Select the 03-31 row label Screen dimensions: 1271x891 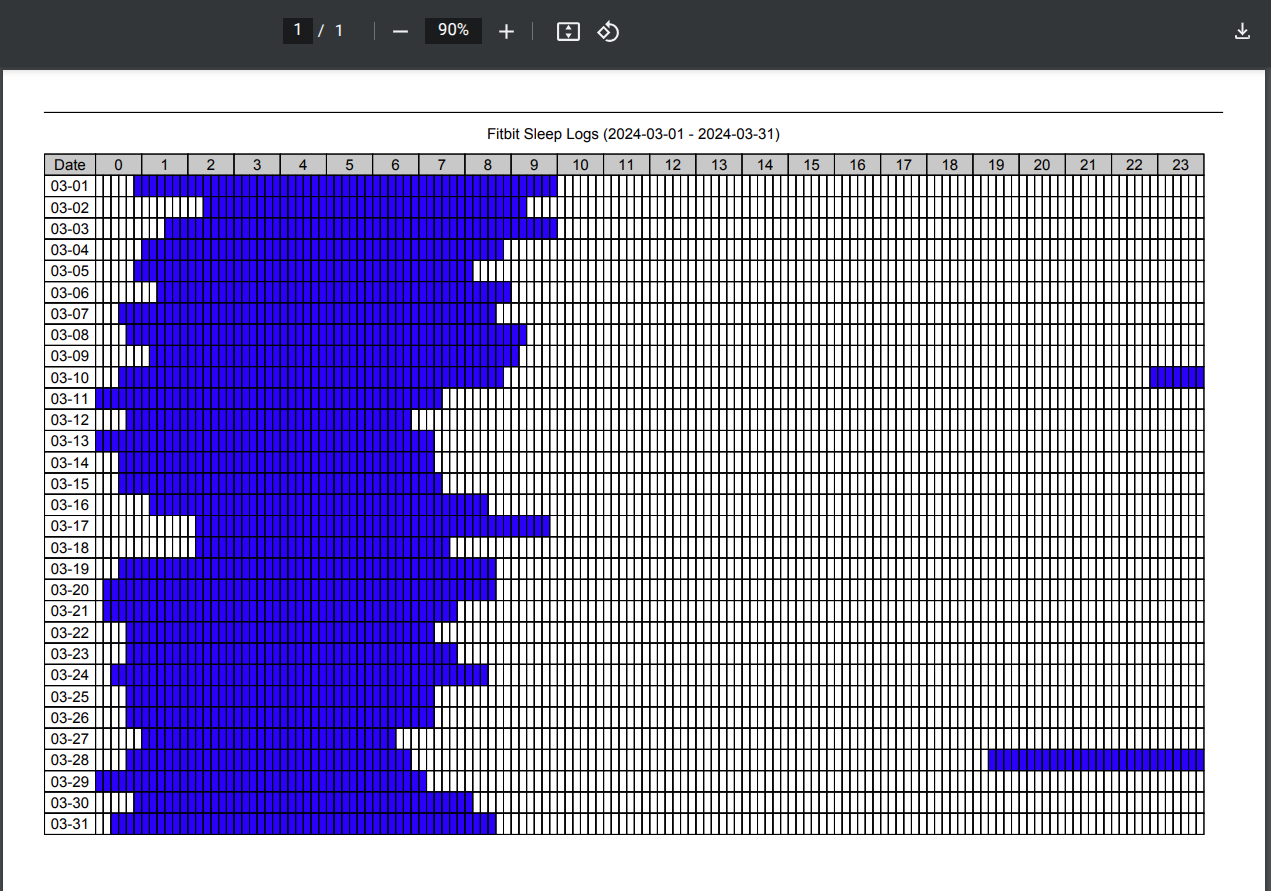point(69,824)
